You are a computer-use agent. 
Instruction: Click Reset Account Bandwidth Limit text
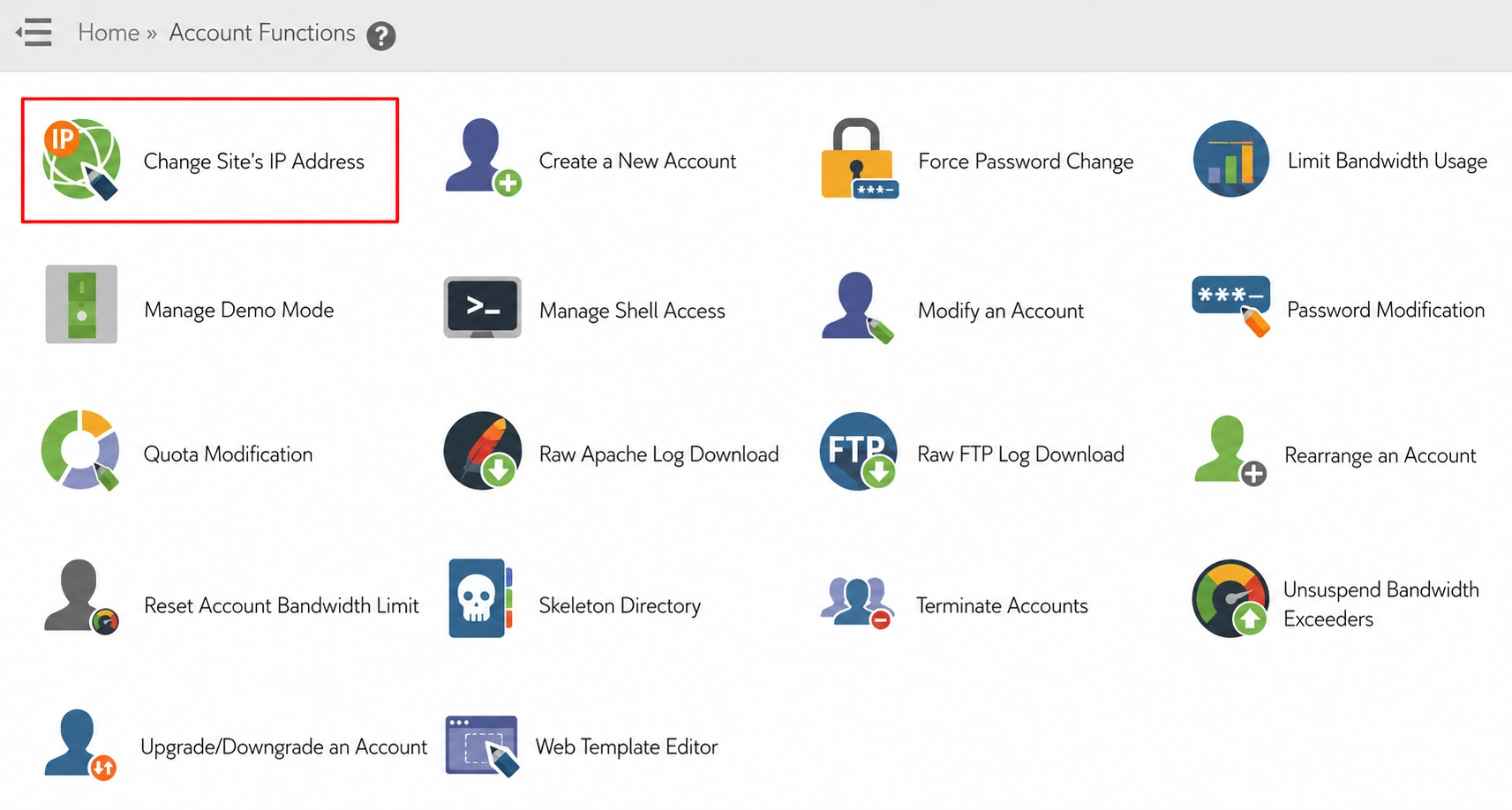(282, 605)
